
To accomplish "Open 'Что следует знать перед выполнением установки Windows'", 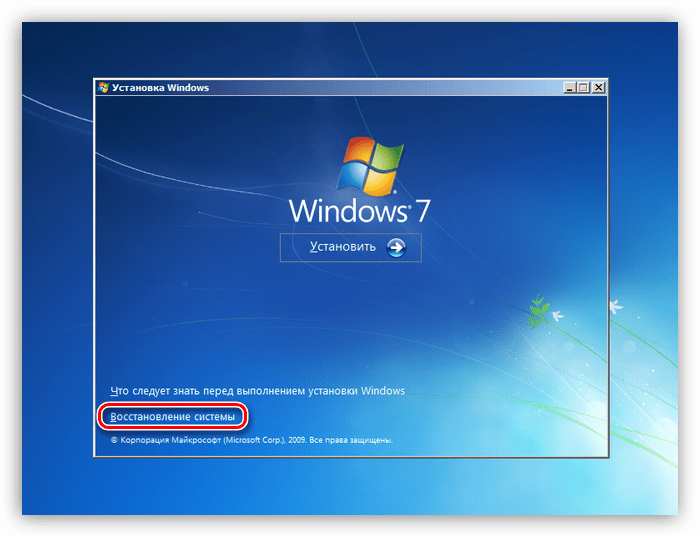I will pos(258,391).
